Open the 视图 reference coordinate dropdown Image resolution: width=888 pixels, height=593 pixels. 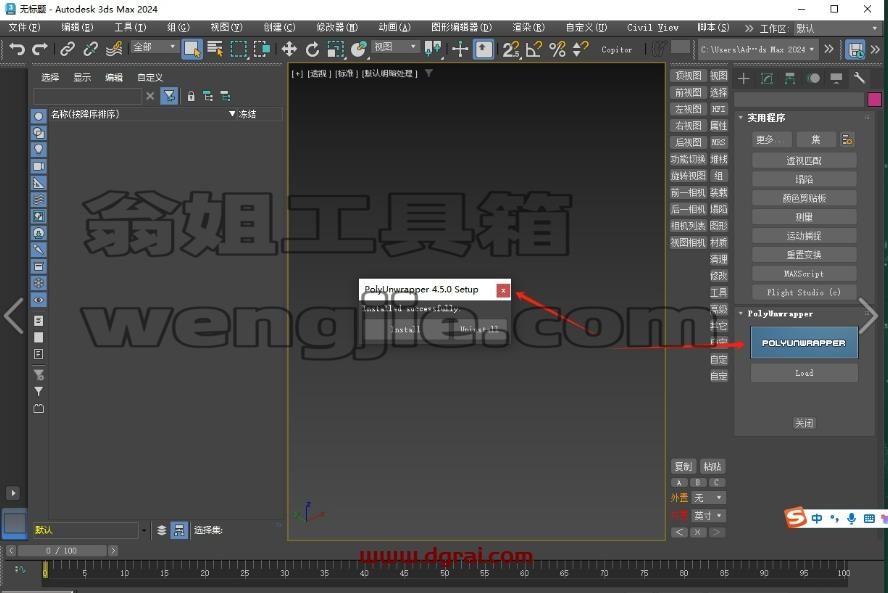tap(396, 46)
